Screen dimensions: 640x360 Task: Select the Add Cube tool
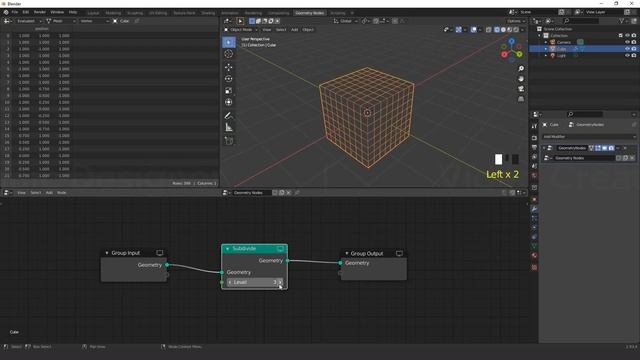pos(229,141)
